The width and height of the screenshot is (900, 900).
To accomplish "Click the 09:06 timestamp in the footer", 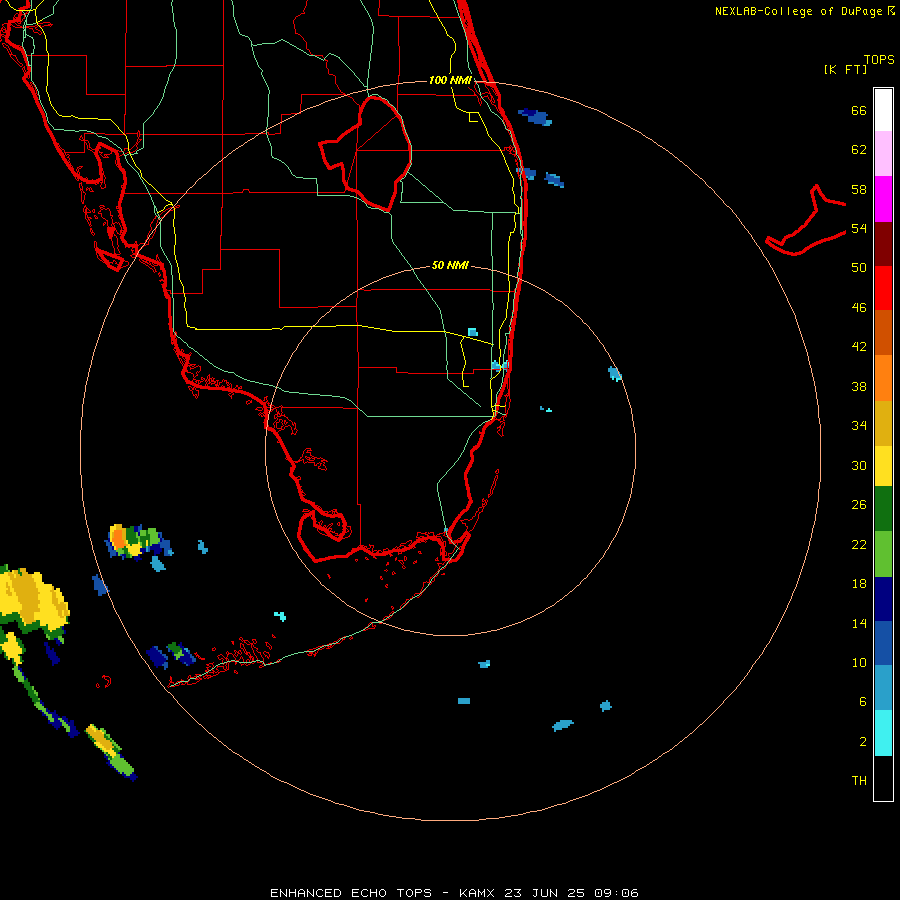I will [x=616, y=893].
